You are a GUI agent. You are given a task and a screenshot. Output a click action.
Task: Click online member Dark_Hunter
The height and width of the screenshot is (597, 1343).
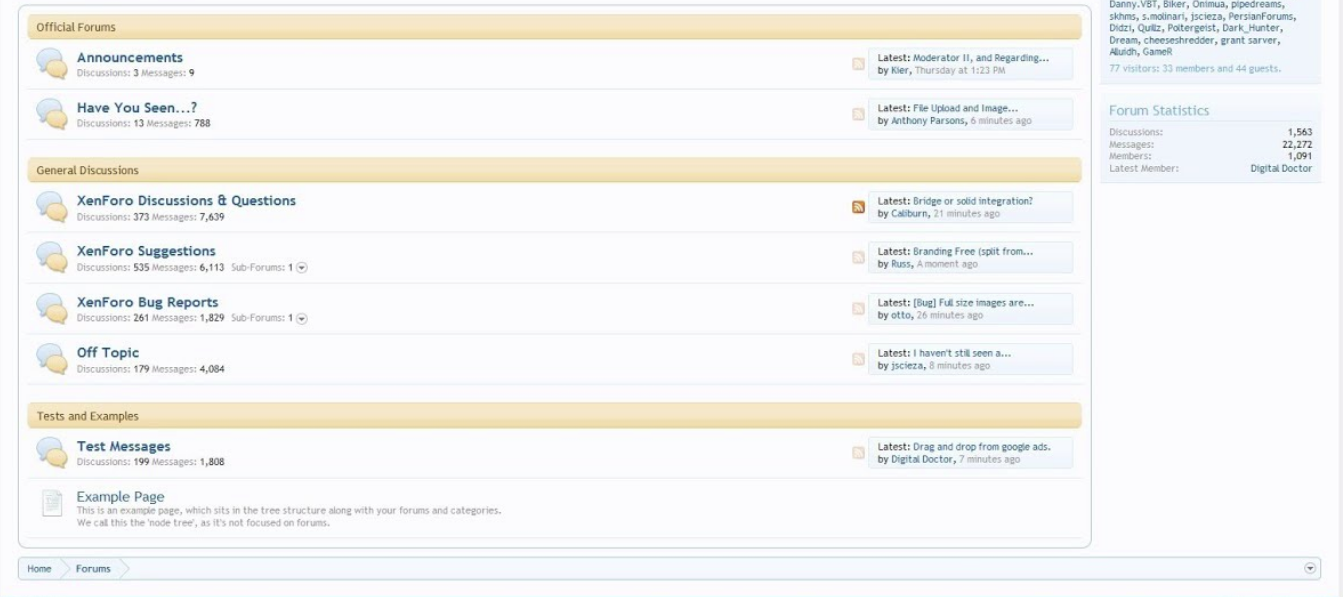1251,28
